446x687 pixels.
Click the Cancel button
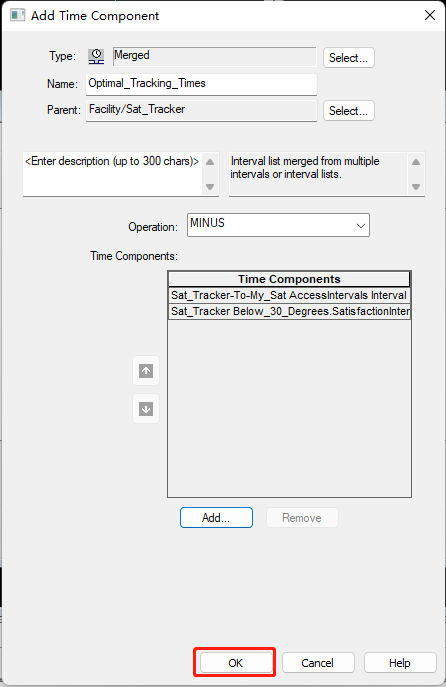coord(318,662)
